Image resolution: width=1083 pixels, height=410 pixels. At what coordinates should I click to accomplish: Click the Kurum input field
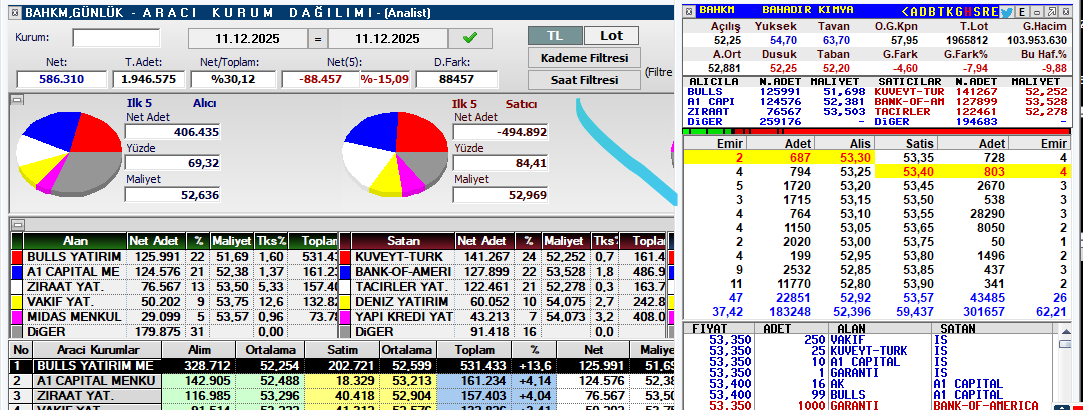116,38
